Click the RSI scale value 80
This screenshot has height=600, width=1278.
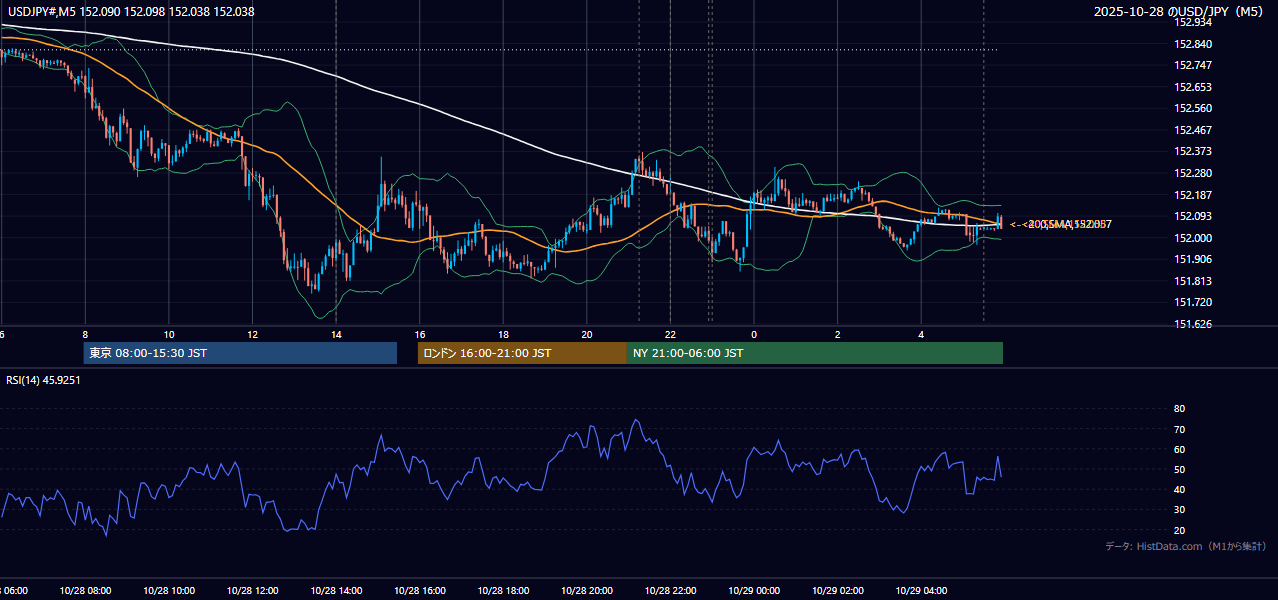tap(1179, 409)
